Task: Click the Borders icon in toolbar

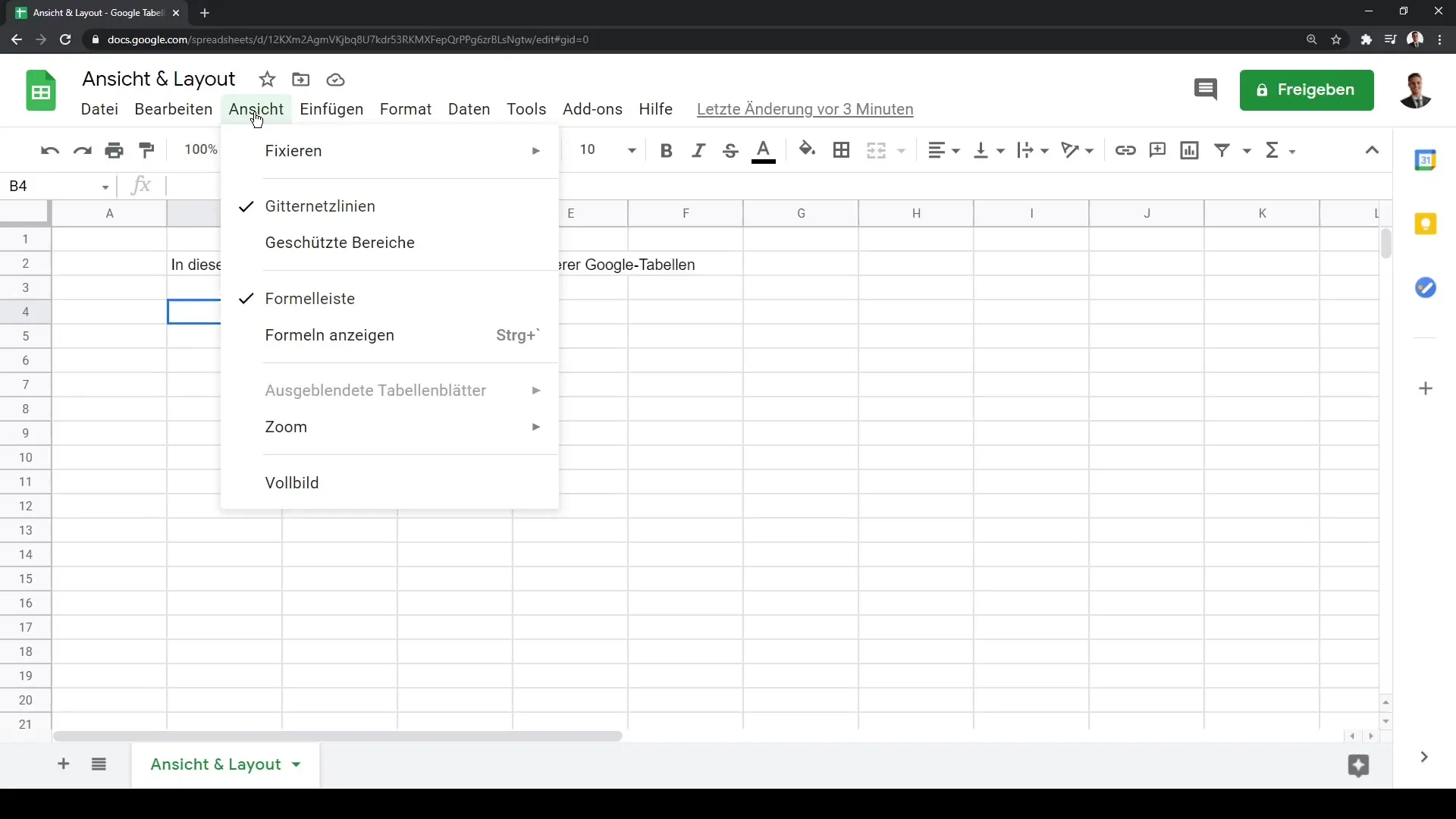Action: coord(841,150)
